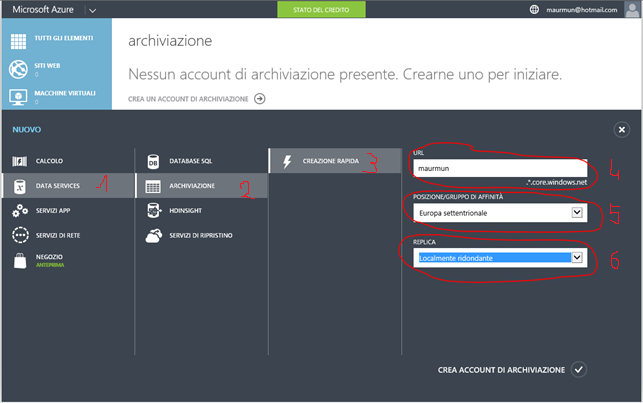Close the Nuovo panel with X button
643x403 pixels.
(x=621, y=130)
